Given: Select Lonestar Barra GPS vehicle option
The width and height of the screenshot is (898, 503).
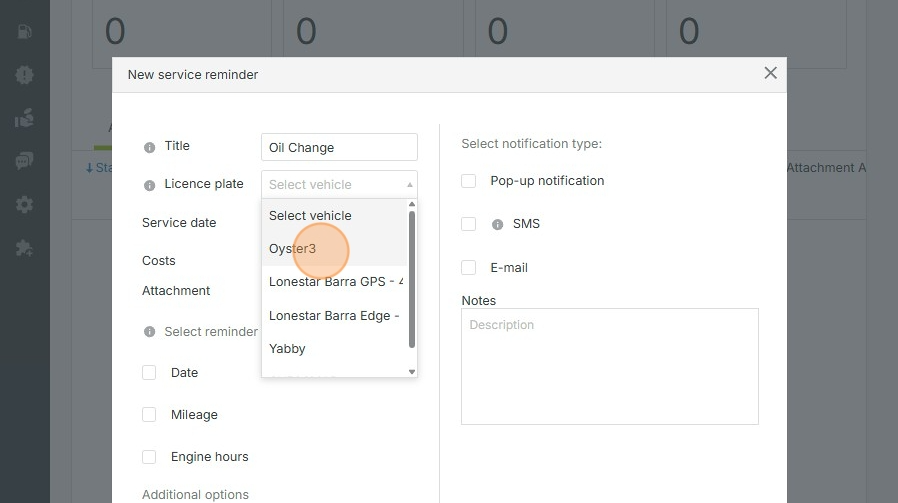Looking at the screenshot, I should 334,282.
